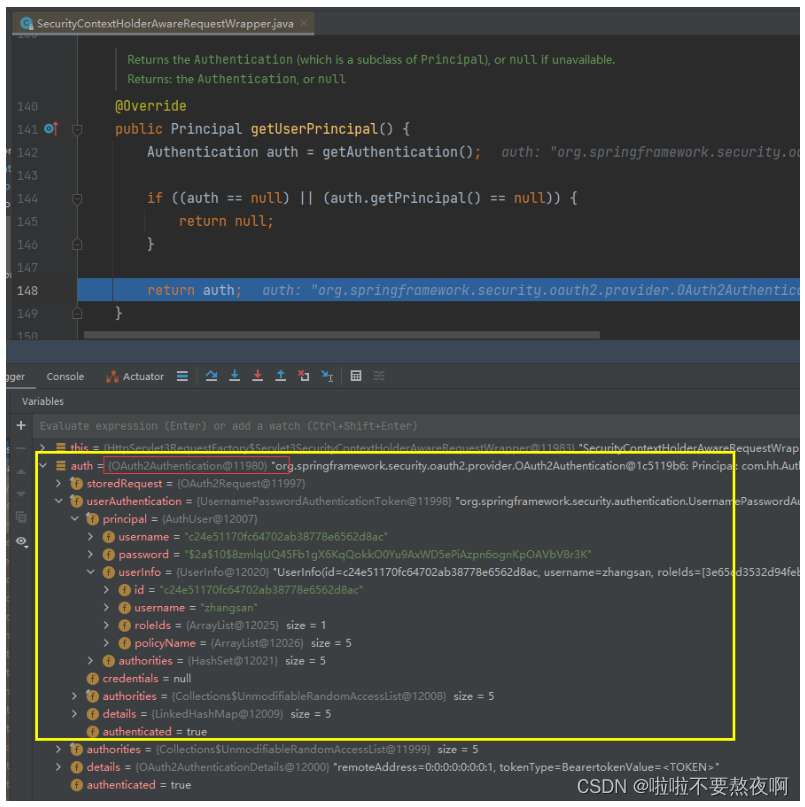Click the Add Watch plus icon

[x=21, y=425]
